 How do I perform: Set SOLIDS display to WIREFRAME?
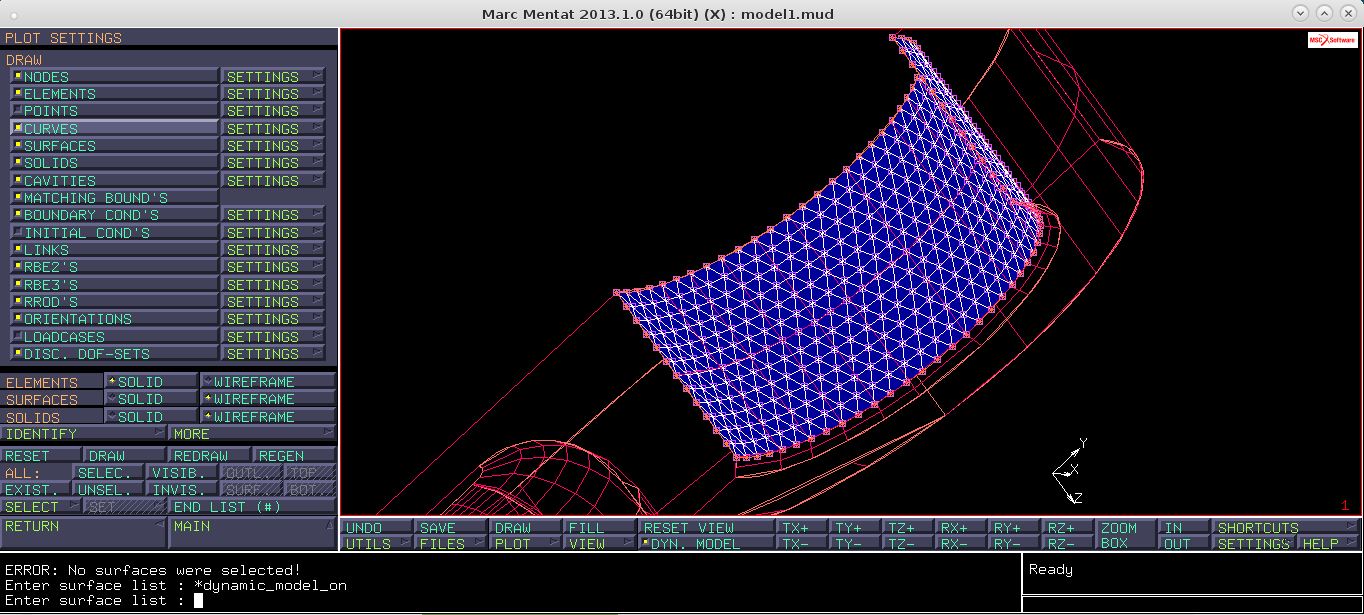tap(268, 417)
